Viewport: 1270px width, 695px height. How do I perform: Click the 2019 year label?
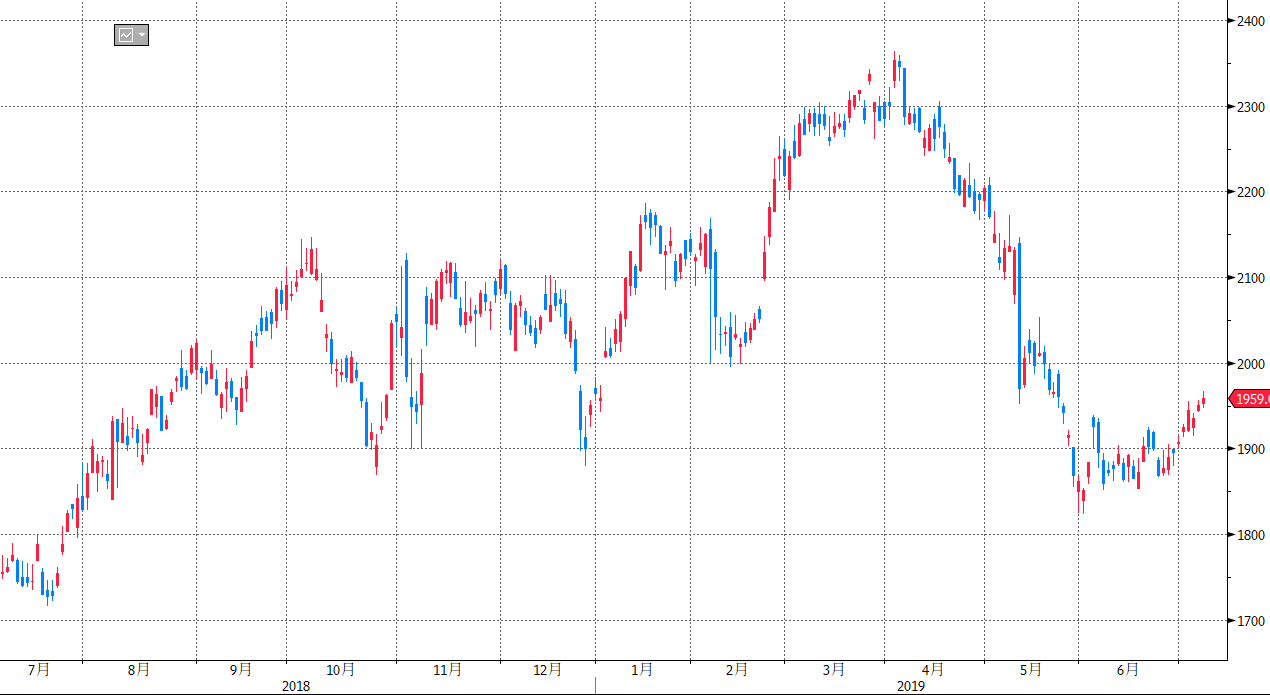pyautogui.click(x=910, y=686)
